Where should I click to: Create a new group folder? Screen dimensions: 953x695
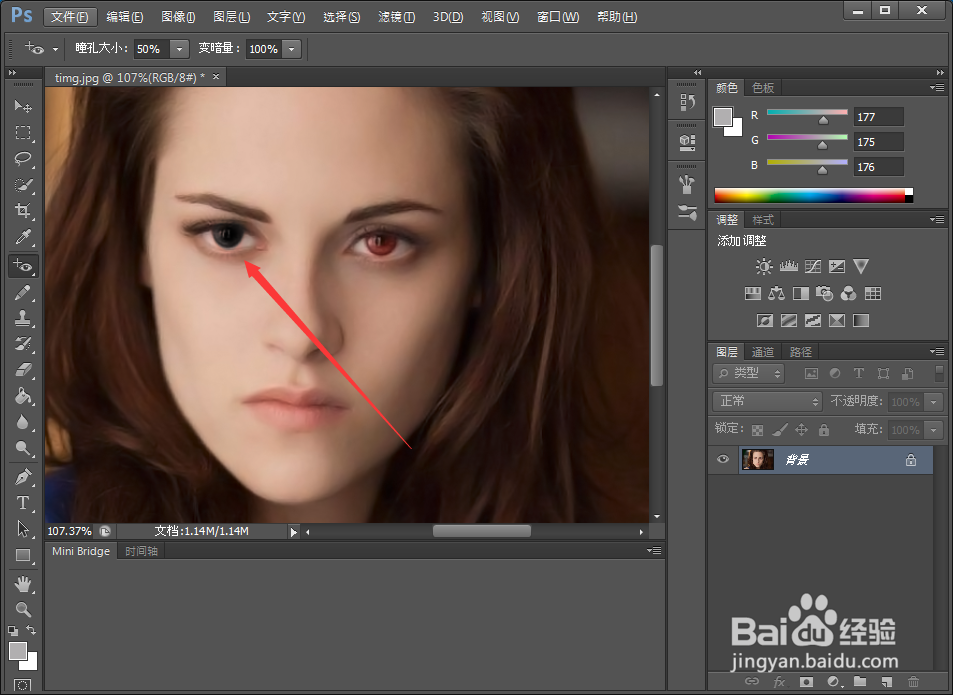[859, 682]
